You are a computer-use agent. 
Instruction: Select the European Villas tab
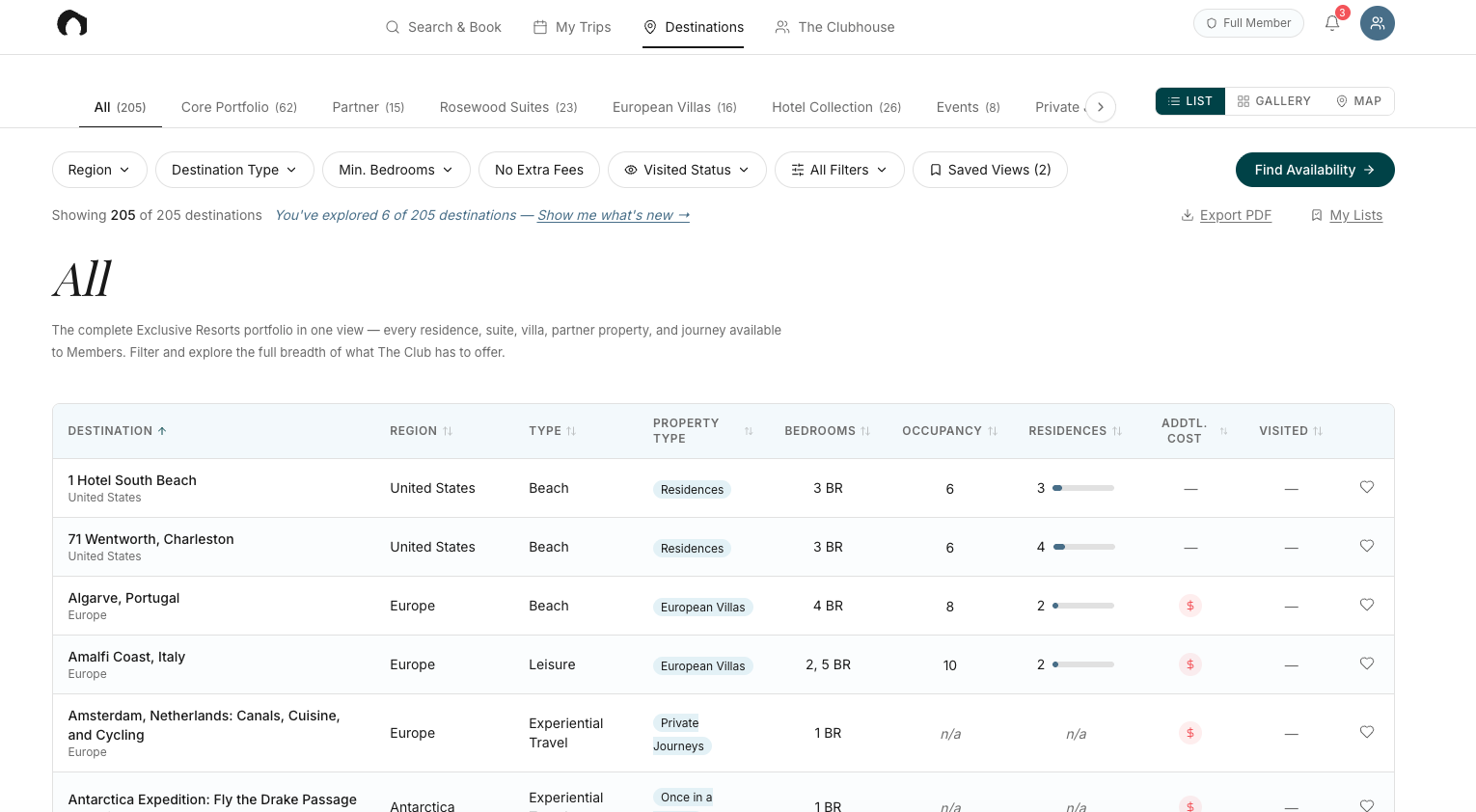[674, 107]
